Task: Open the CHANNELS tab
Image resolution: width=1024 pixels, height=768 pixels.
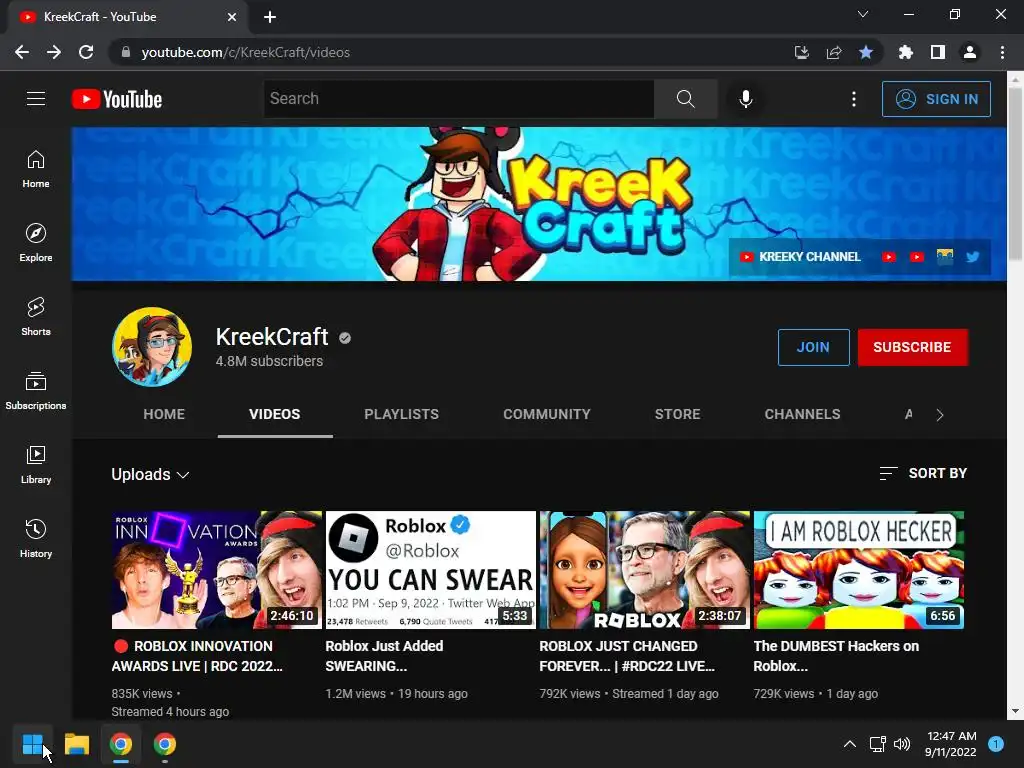Action: [802, 414]
